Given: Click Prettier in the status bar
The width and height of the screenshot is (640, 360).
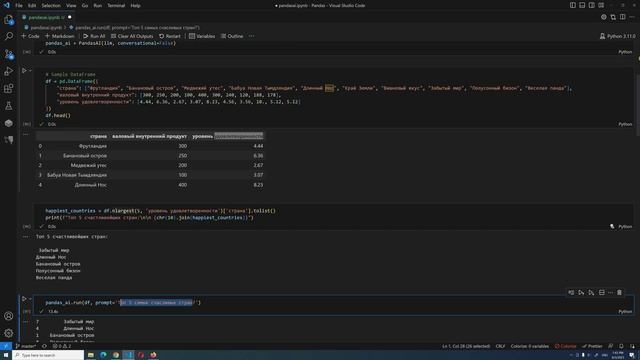Looking at the screenshot, I should click(x=592, y=346).
